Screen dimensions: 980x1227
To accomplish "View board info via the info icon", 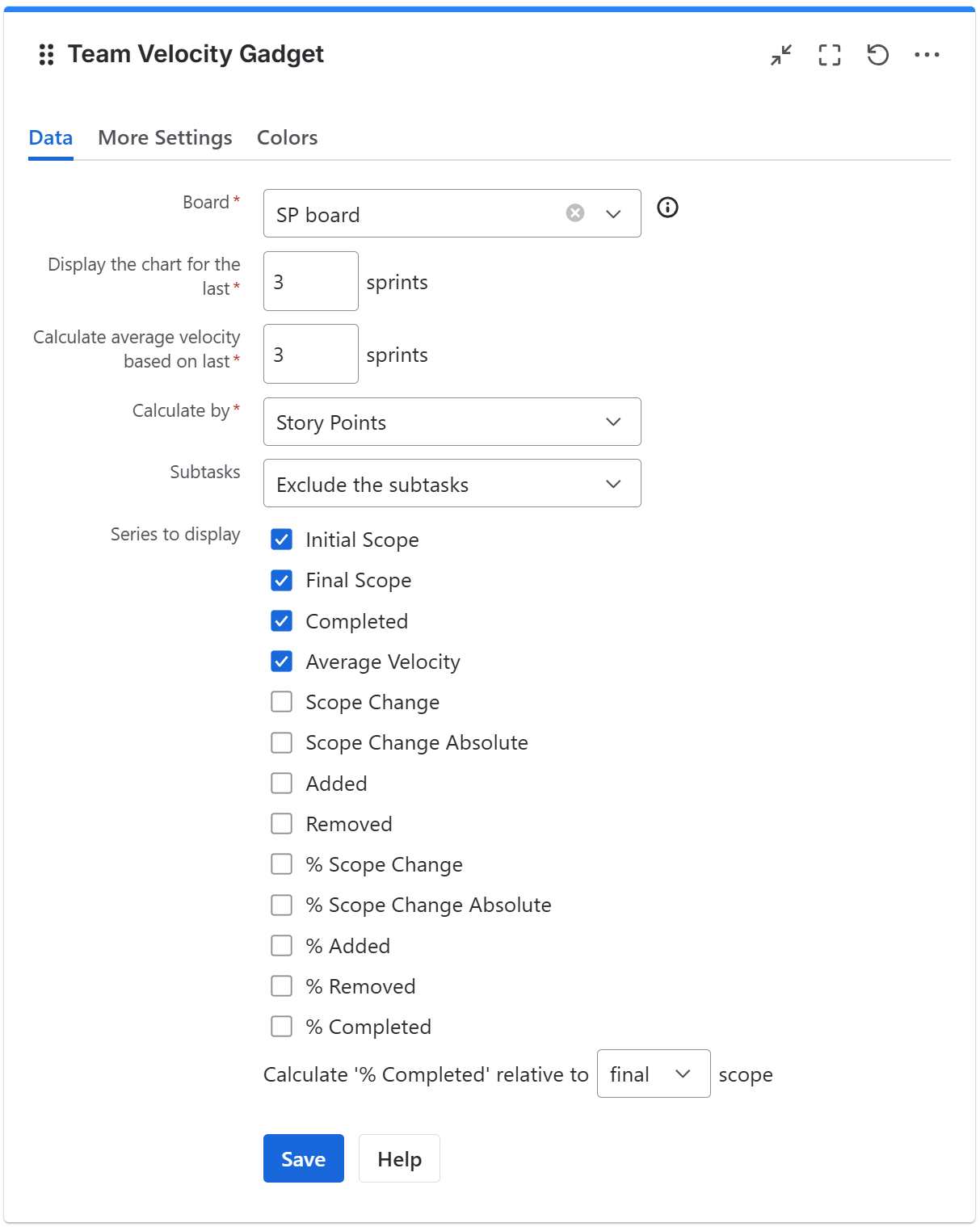I will [x=667, y=208].
